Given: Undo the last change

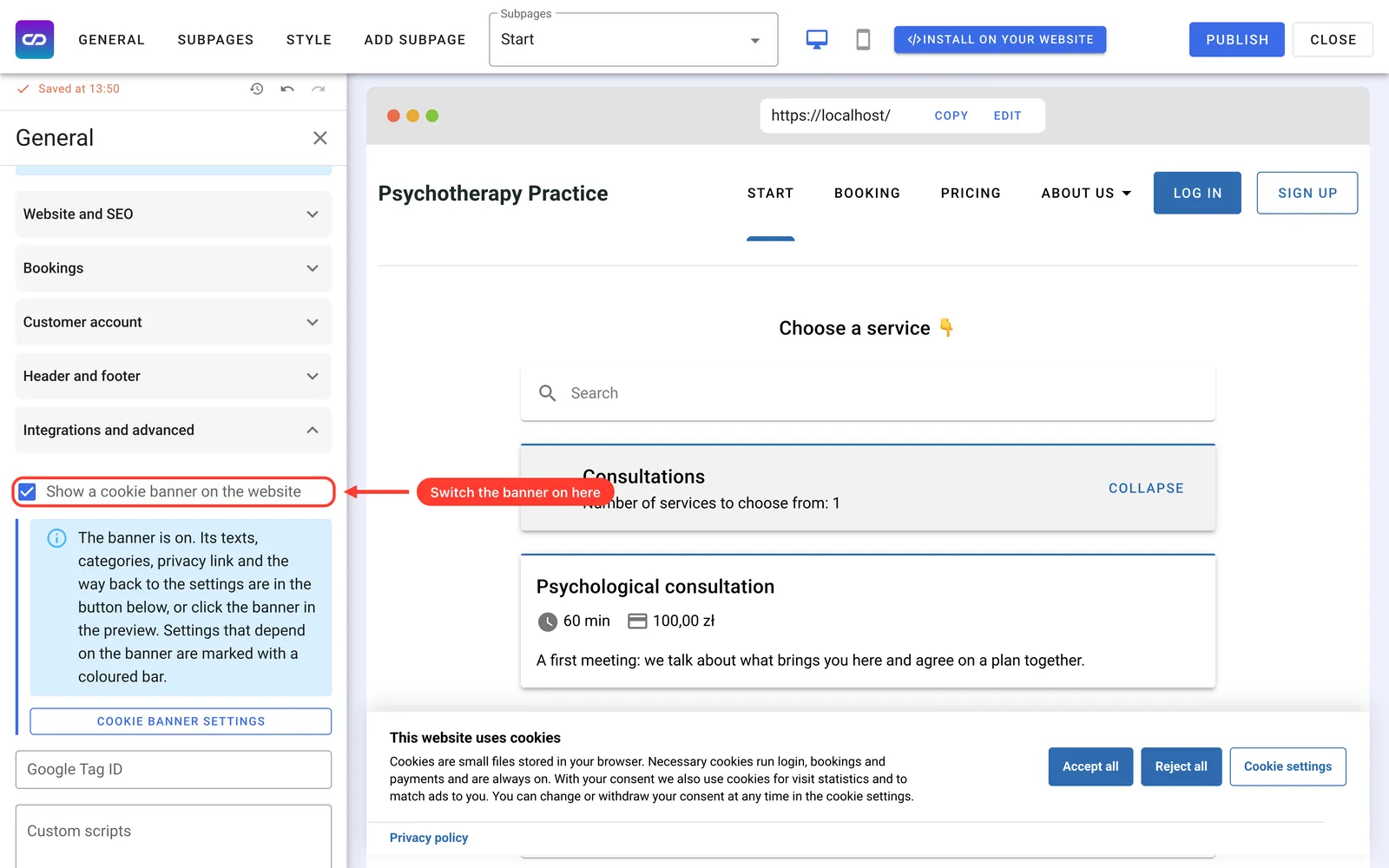Looking at the screenshot, I should [x=287, y=89].
